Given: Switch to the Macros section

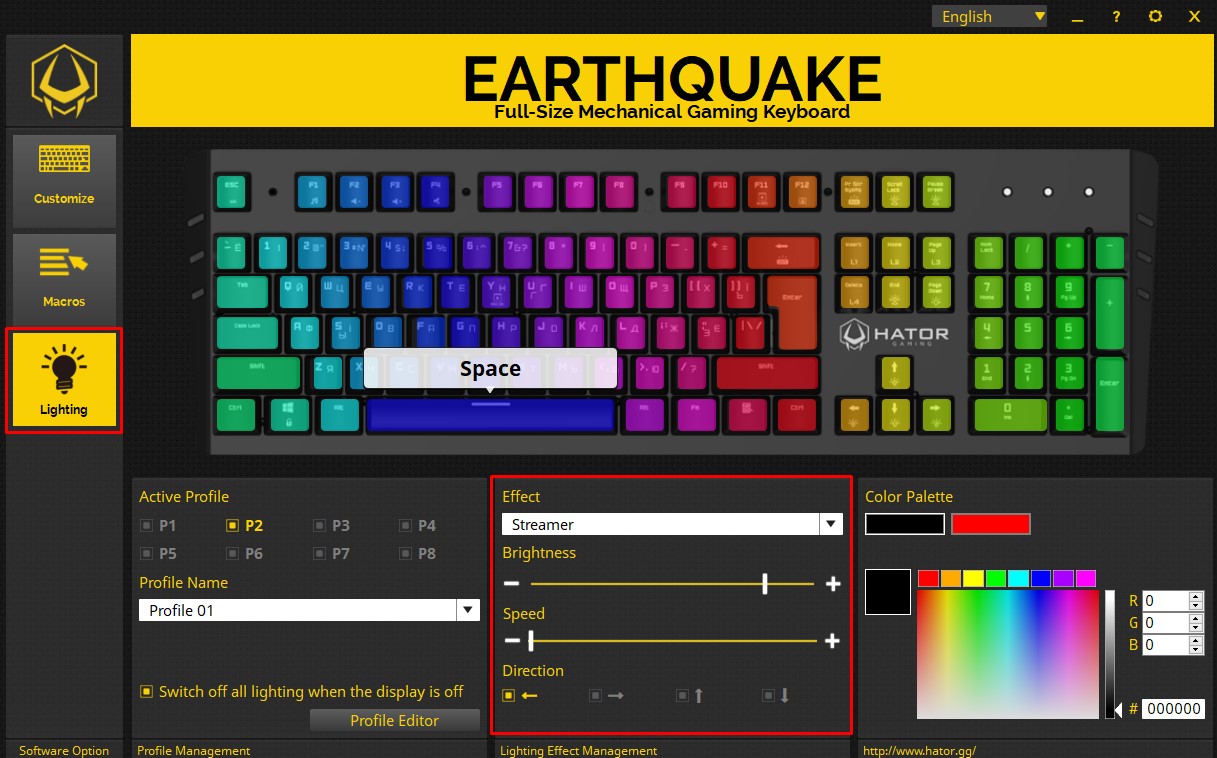Looking at the screenshot, I should point(64,278).
